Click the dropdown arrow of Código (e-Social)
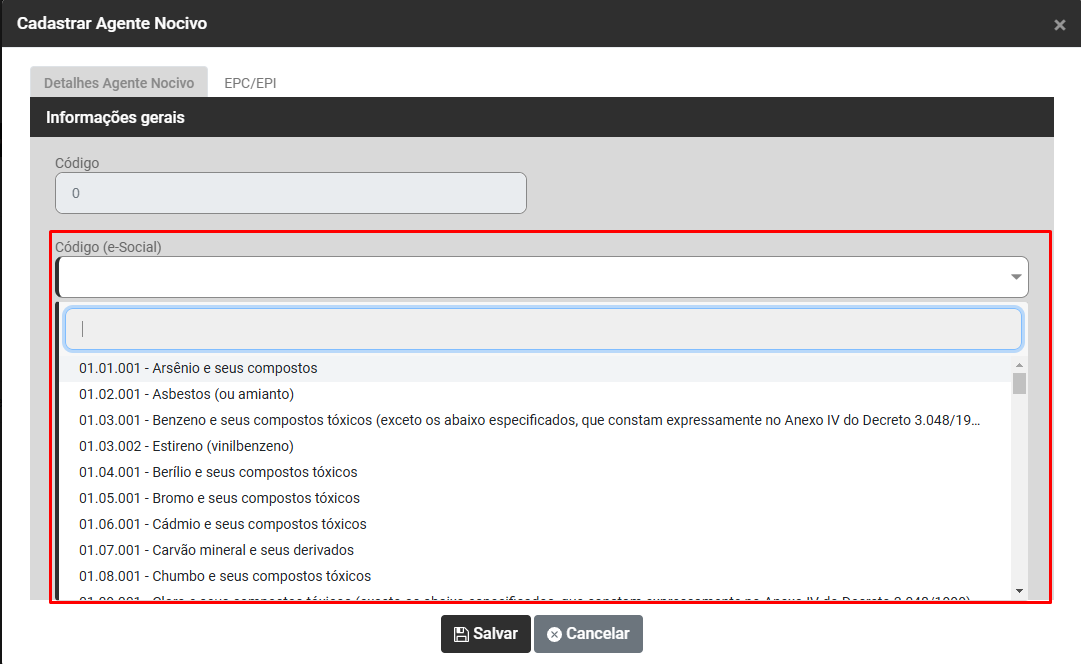This screenshot has height=664, width=1081. (x=1016, y=277)
